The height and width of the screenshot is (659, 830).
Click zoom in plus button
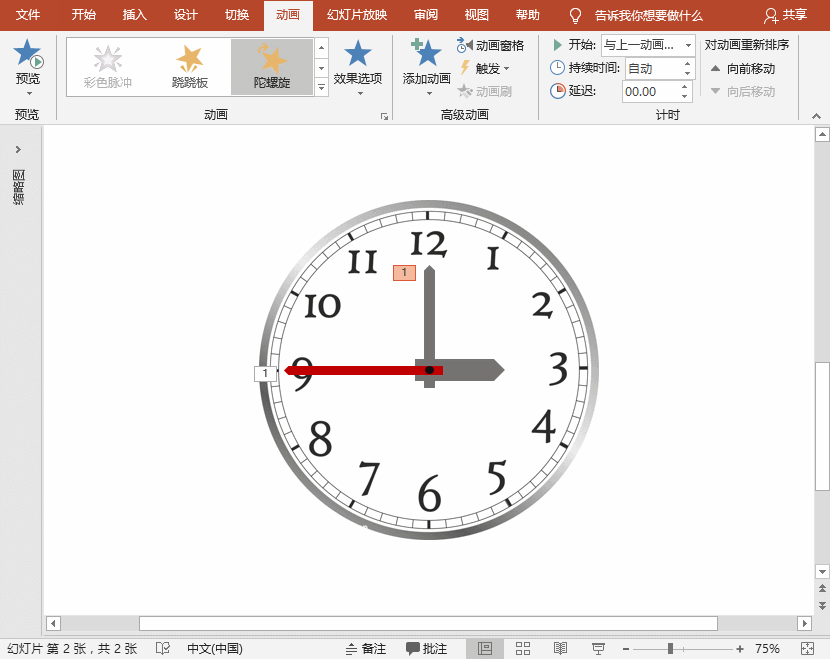point(739,648)
